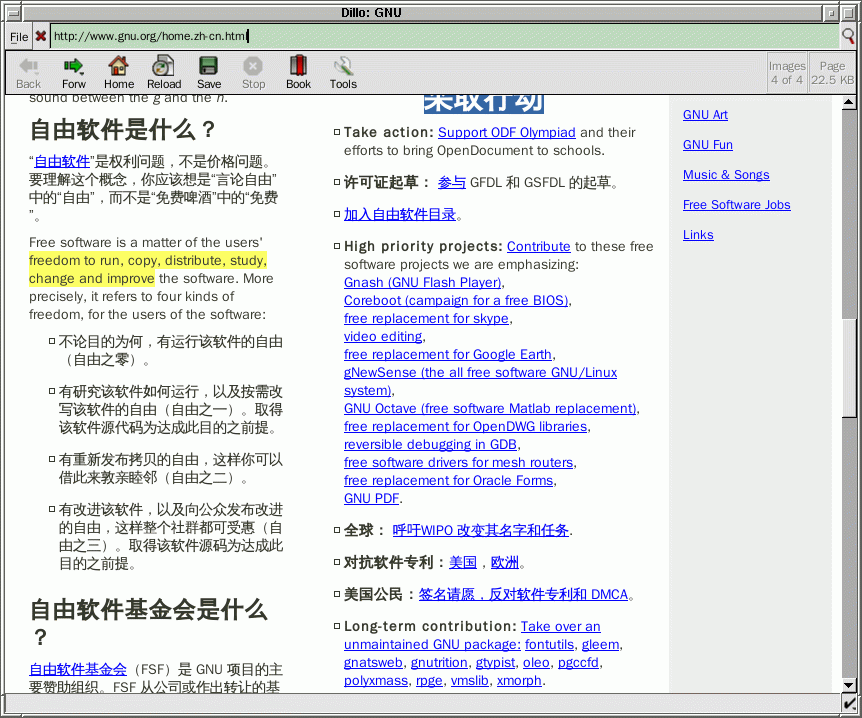
Task: Open the 加入自由软件目录 link
Action: coord(400,214)
